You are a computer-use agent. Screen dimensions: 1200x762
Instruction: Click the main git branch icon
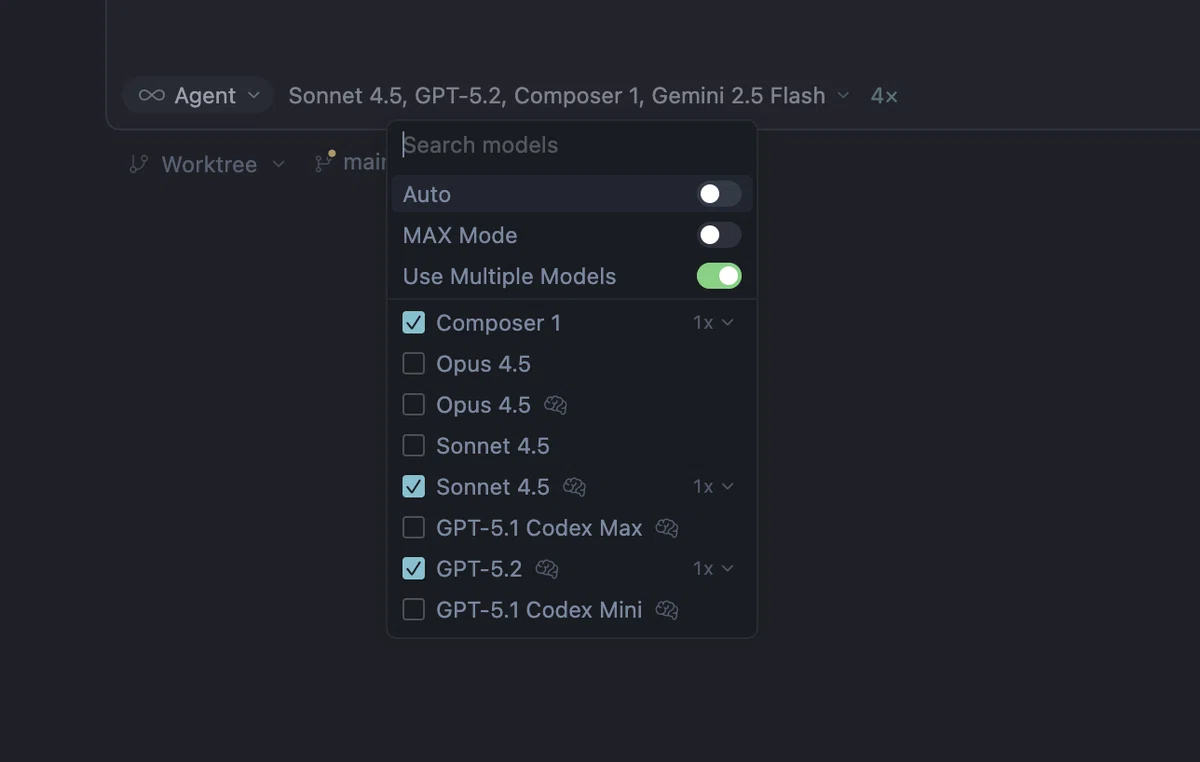pos(324,162)
